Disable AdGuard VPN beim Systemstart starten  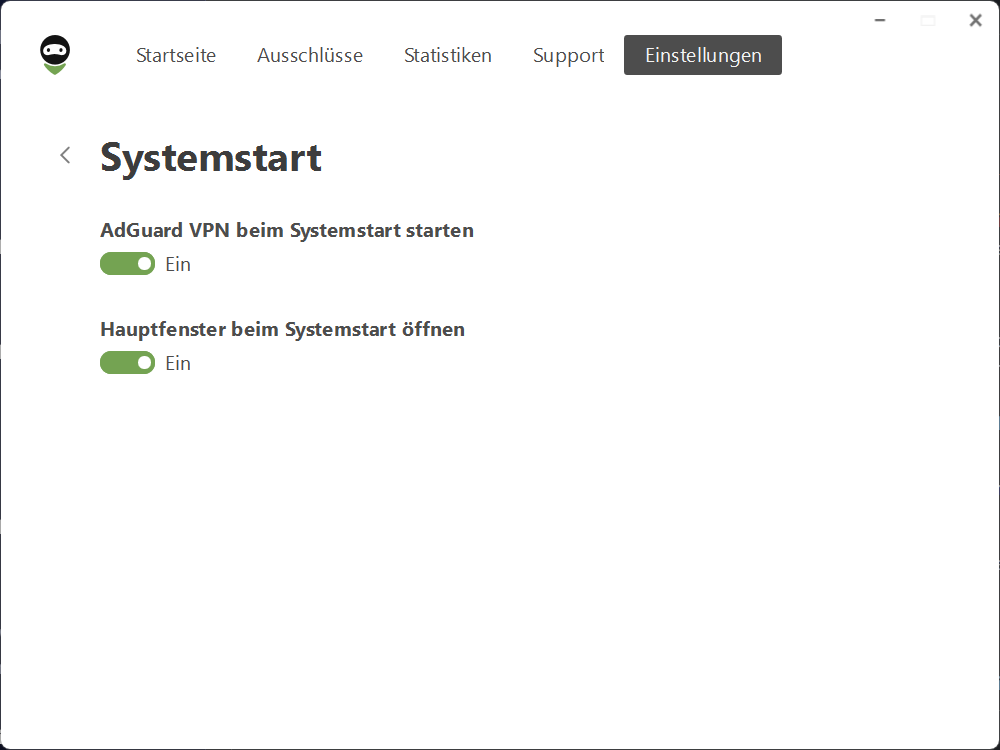[x=127, y=263]
